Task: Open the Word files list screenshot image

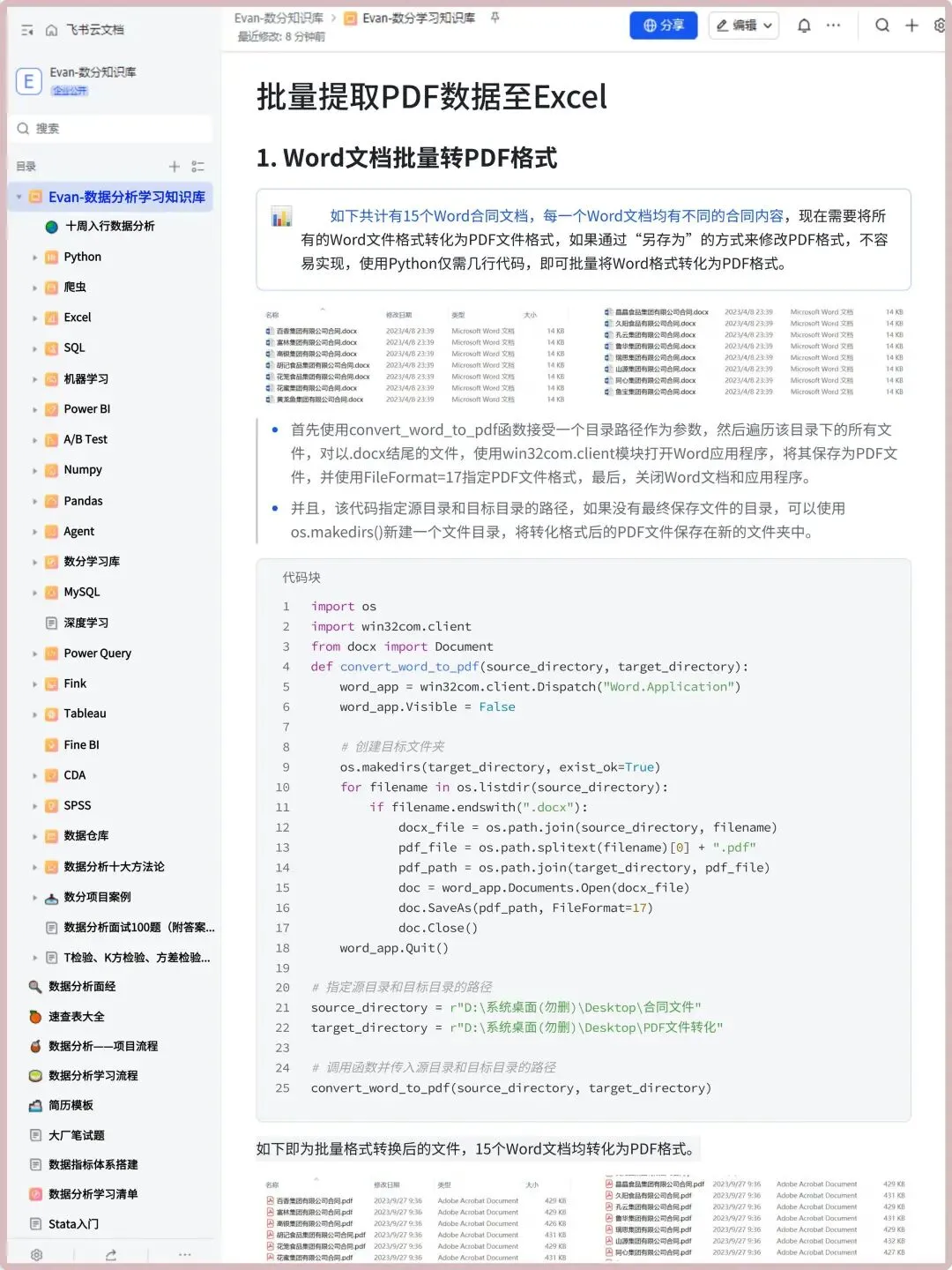Action: [584, 355]
